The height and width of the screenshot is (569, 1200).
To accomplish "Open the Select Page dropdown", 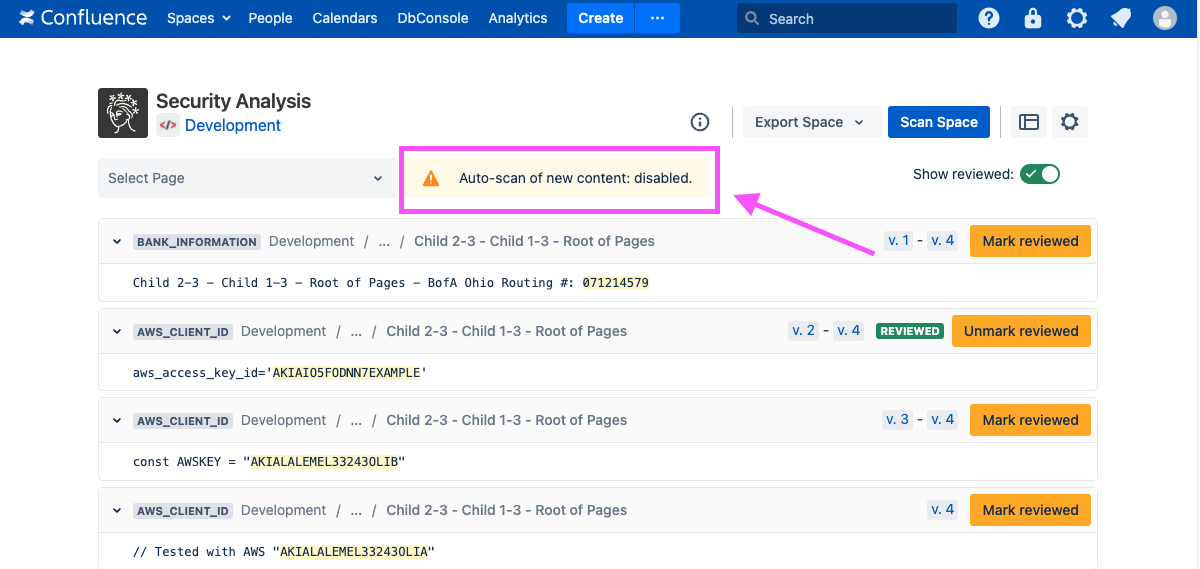I will (x=245, y=178).
